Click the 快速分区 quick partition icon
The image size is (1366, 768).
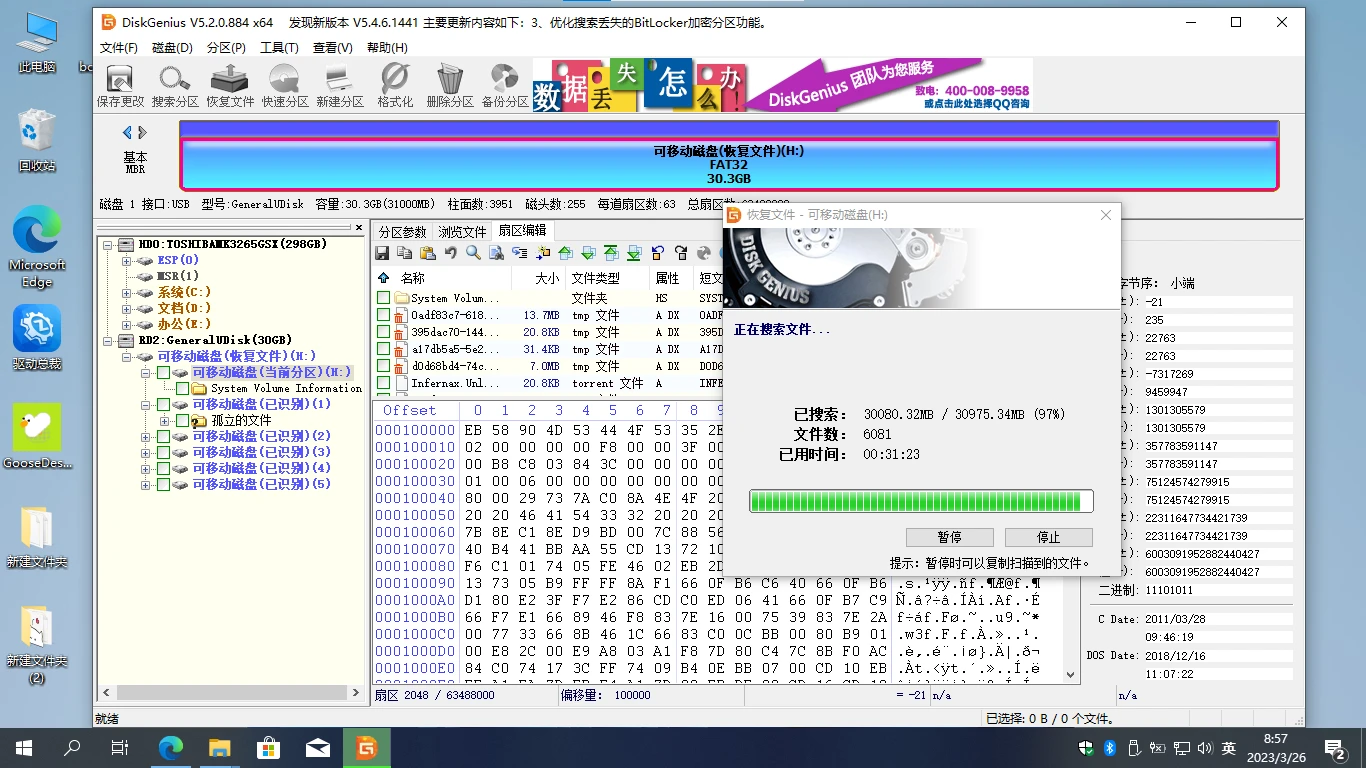(x=285, y=86)
